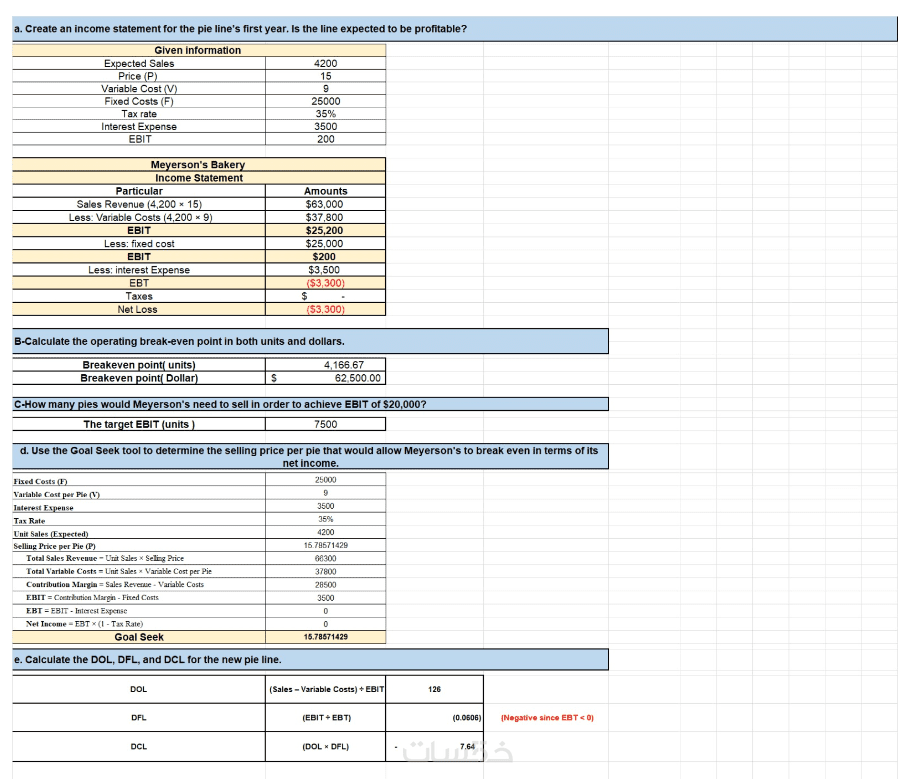Screen dimensions: 917x779
Task: Click the Sales Revenue $63,000 amount
Action: [325, 204]
